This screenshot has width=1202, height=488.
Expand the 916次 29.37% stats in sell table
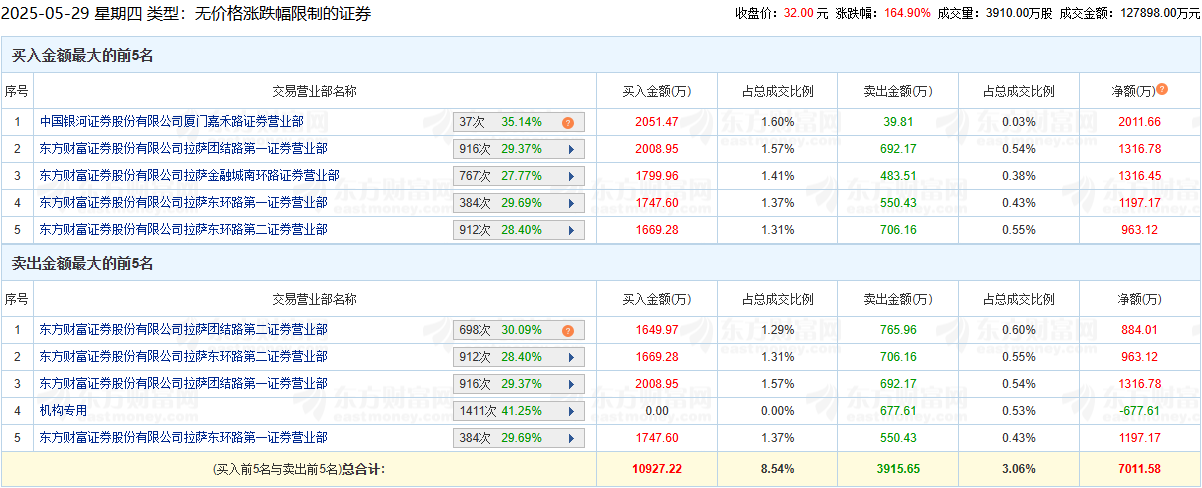point(518,383)
